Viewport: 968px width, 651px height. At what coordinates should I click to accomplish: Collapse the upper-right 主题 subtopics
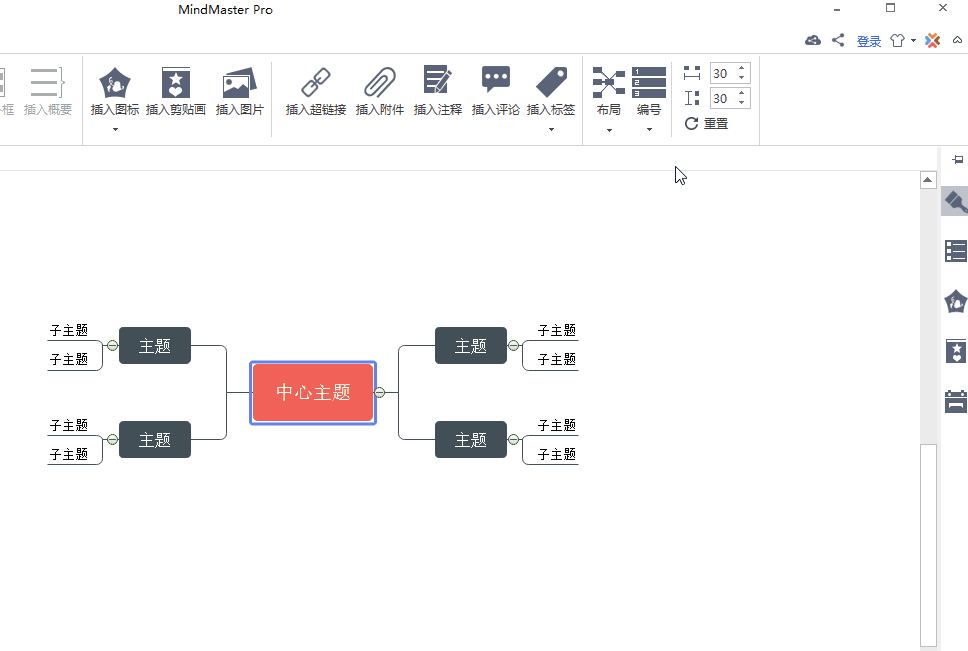pos(513,346)
